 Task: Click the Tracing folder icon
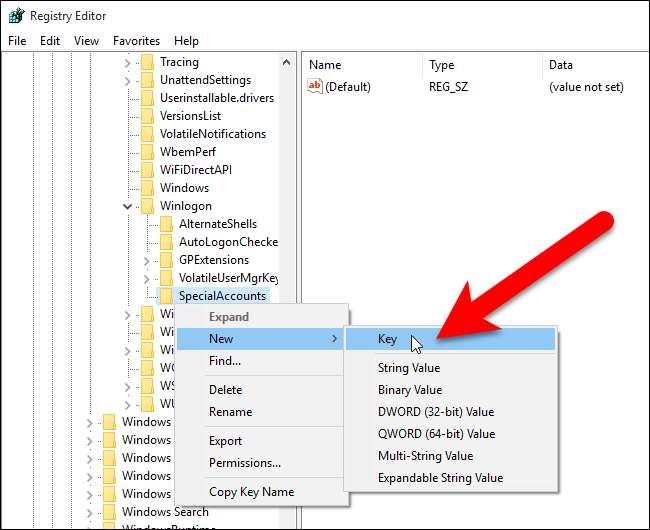[x=148, y=63]
